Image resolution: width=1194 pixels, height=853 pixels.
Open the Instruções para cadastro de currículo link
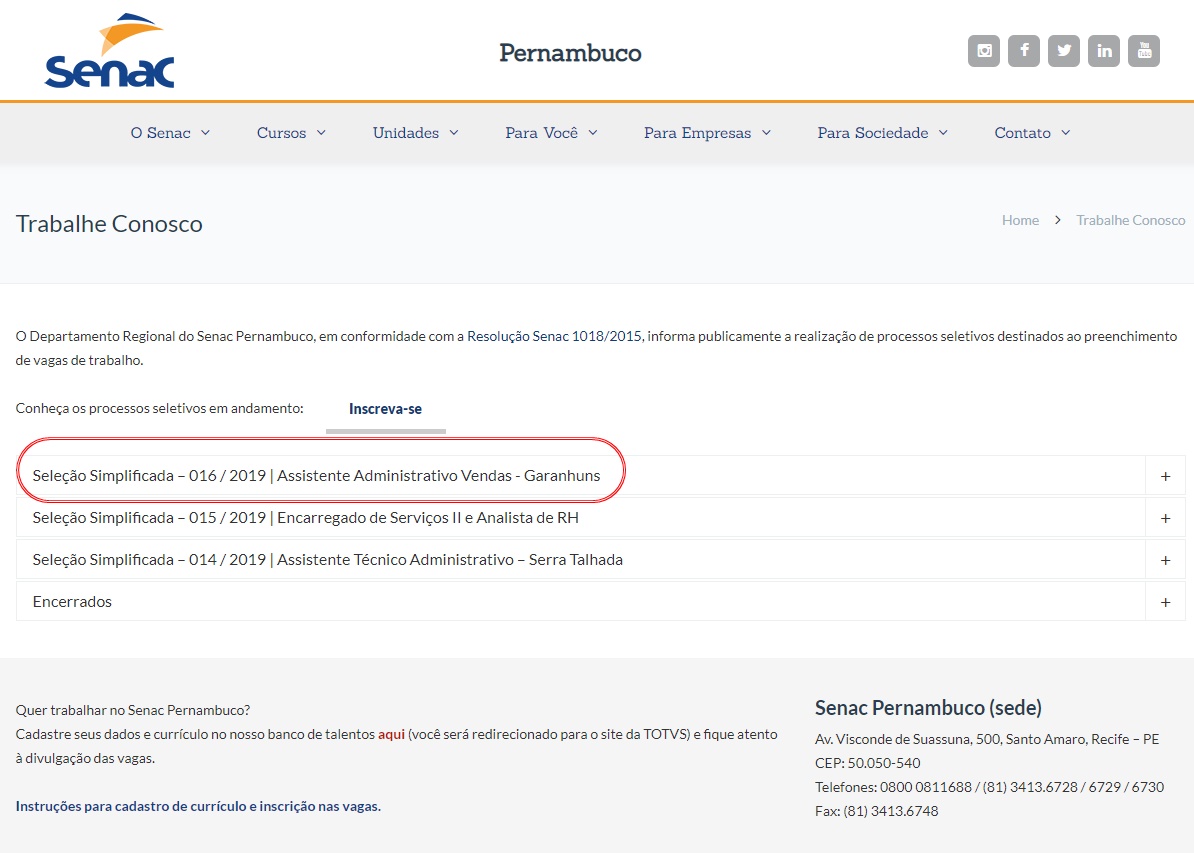pos(198,806)
